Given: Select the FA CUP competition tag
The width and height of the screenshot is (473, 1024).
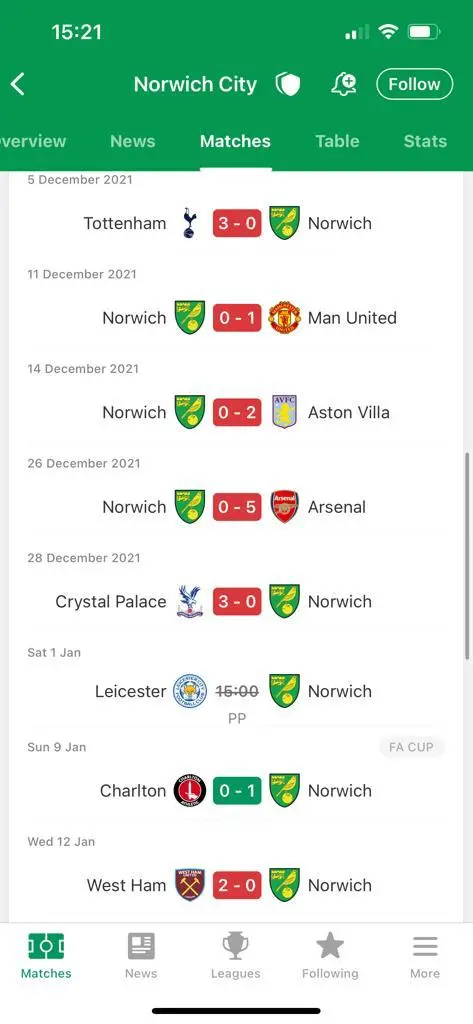Looking at the screenshot, I should [x=411, y=747].
